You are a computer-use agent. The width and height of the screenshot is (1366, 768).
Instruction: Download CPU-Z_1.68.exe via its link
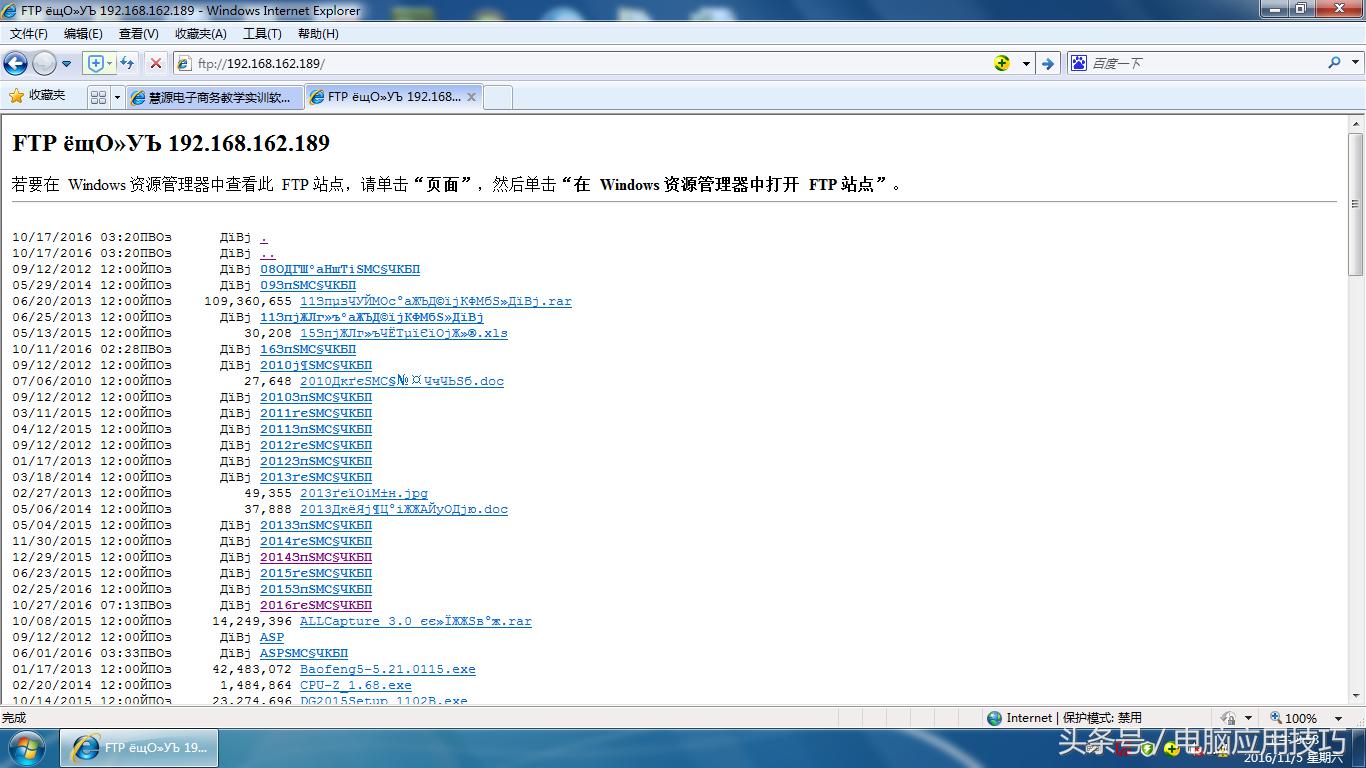click(355, 685)
